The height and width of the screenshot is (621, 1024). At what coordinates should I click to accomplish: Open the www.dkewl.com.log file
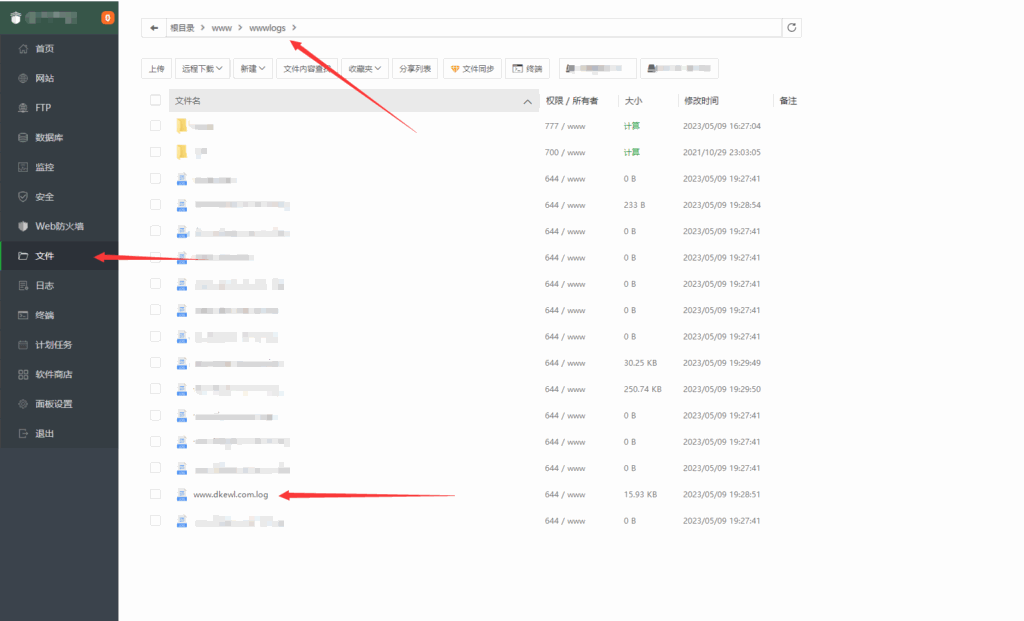click(230, 494)
